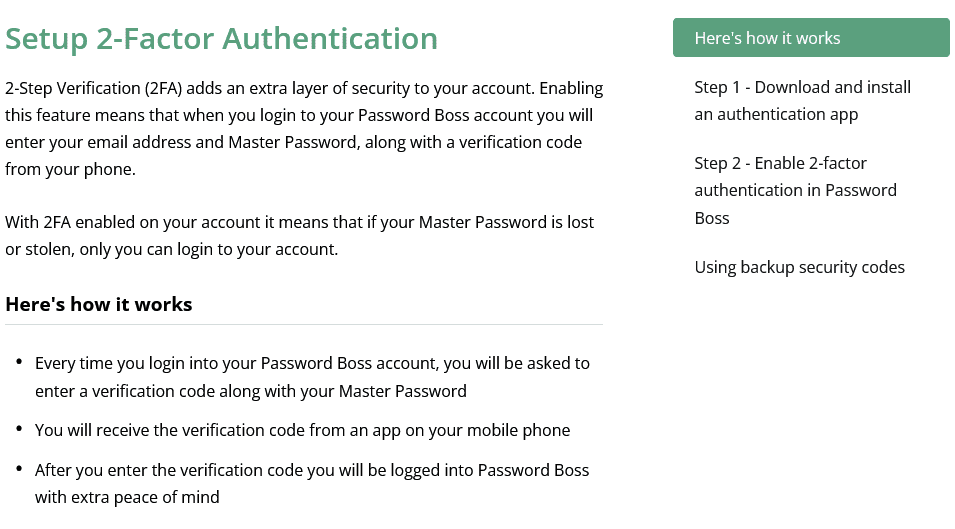This screenshot has height=529, width=955.
Task: Click the bullet dot before "After you enter"
Action: click(x=19, y=468)
